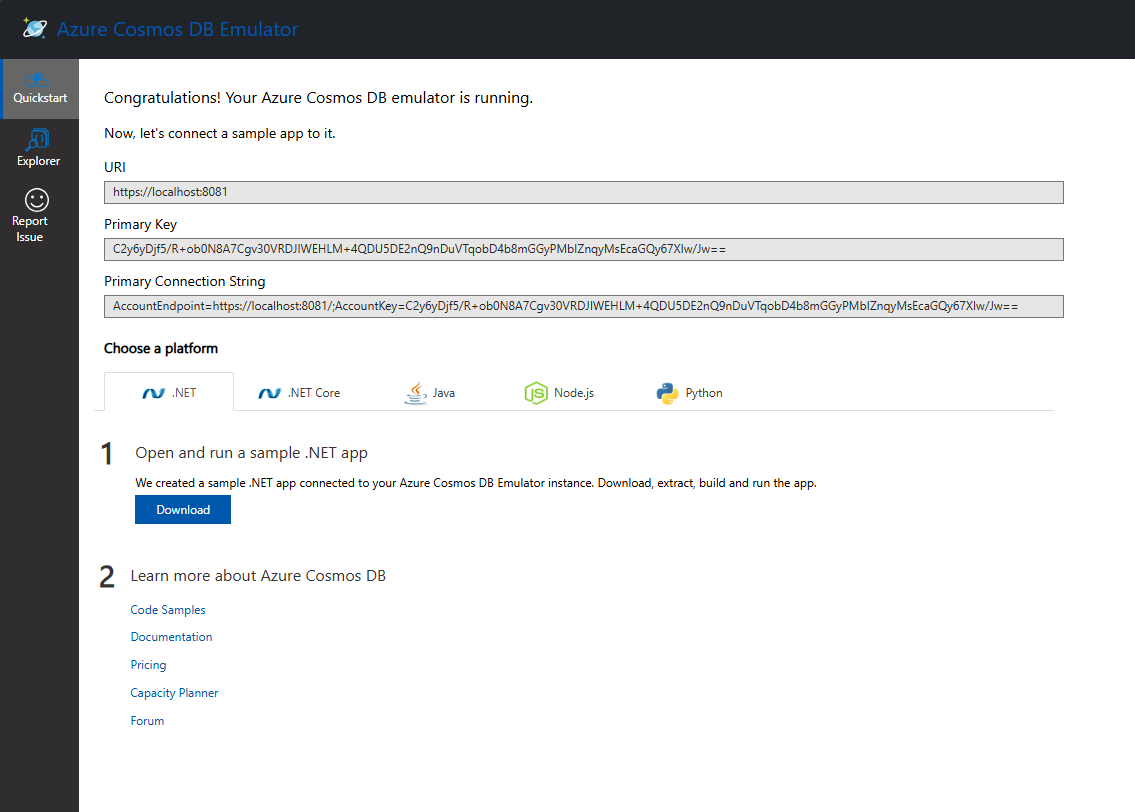Click the .NET Core logo icon
The height and width of the screenshot is (812, 1135).
pyautogui.click(x=269, y=393)
